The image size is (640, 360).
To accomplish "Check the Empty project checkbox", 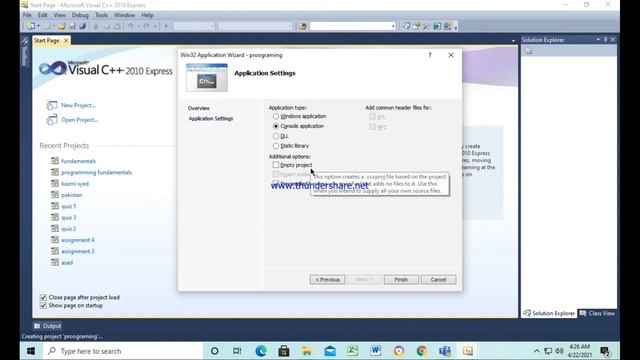I will (x=276, y=165).
